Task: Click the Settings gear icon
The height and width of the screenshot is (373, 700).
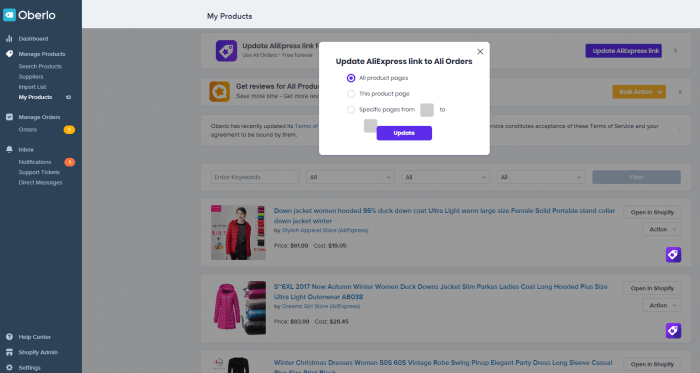Action: tap(9, 367)
